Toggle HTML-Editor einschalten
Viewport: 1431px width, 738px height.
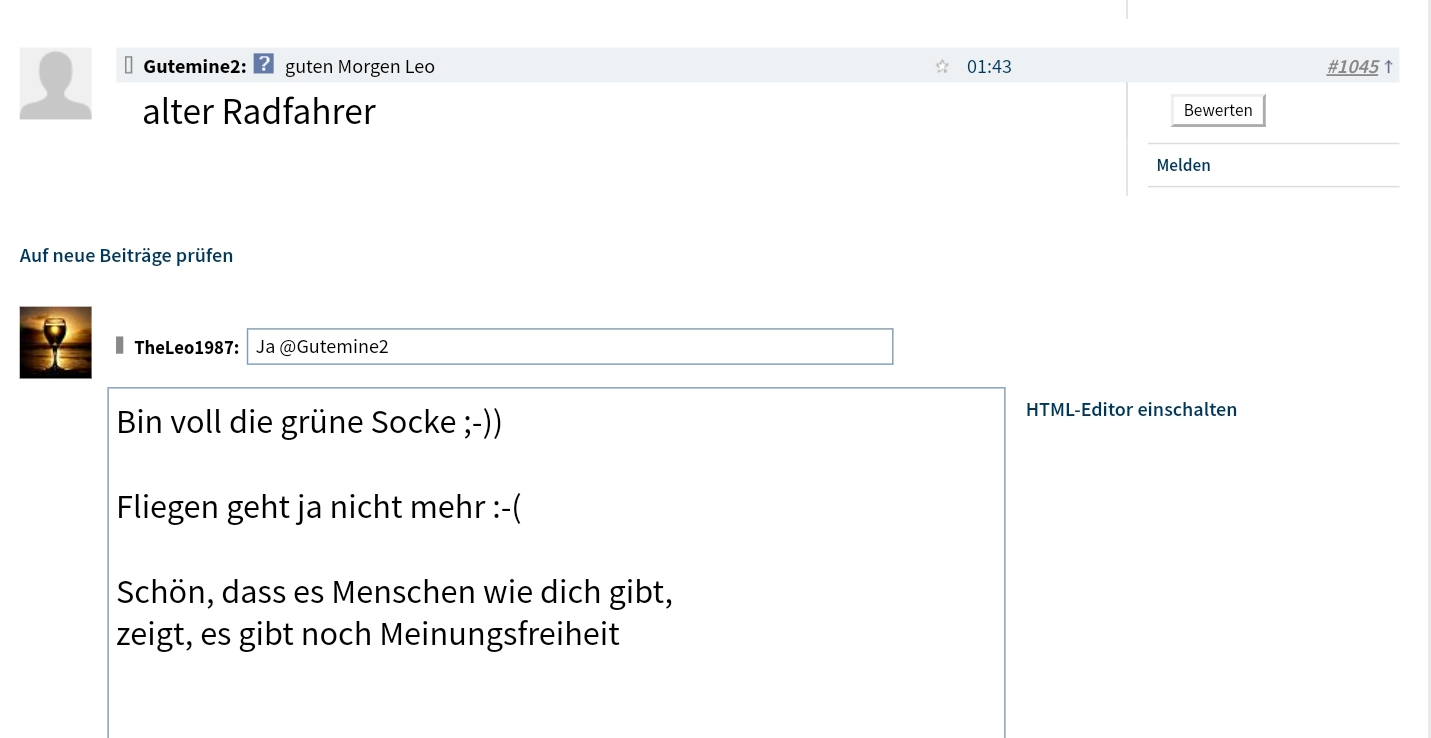coord(1131,409)
